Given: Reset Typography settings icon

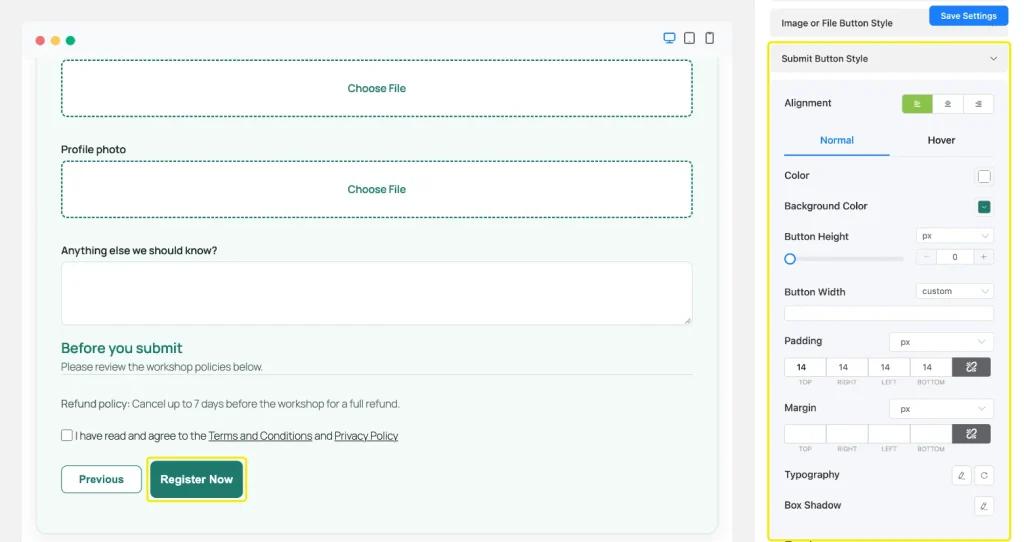Looking at the screenshot, I should pyautogui.click(x=984, y=475).
